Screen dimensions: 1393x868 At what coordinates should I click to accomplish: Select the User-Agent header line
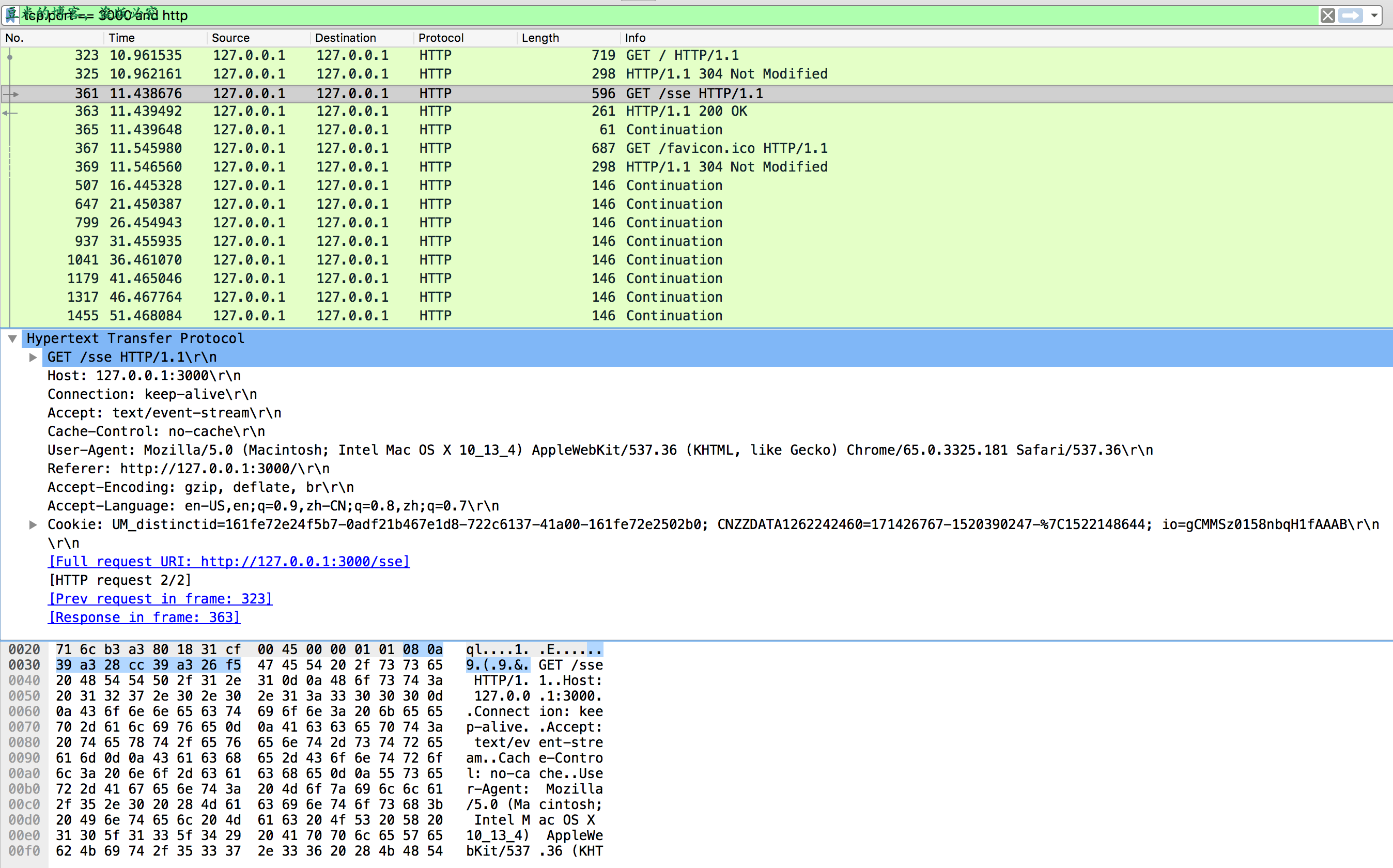click(x=600, y=450)
